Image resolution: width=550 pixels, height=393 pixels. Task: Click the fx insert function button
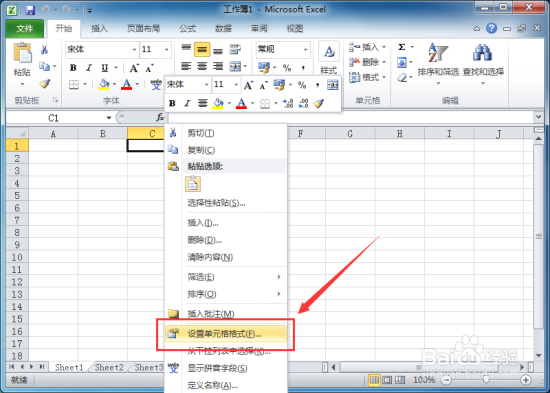coord(160,118)
